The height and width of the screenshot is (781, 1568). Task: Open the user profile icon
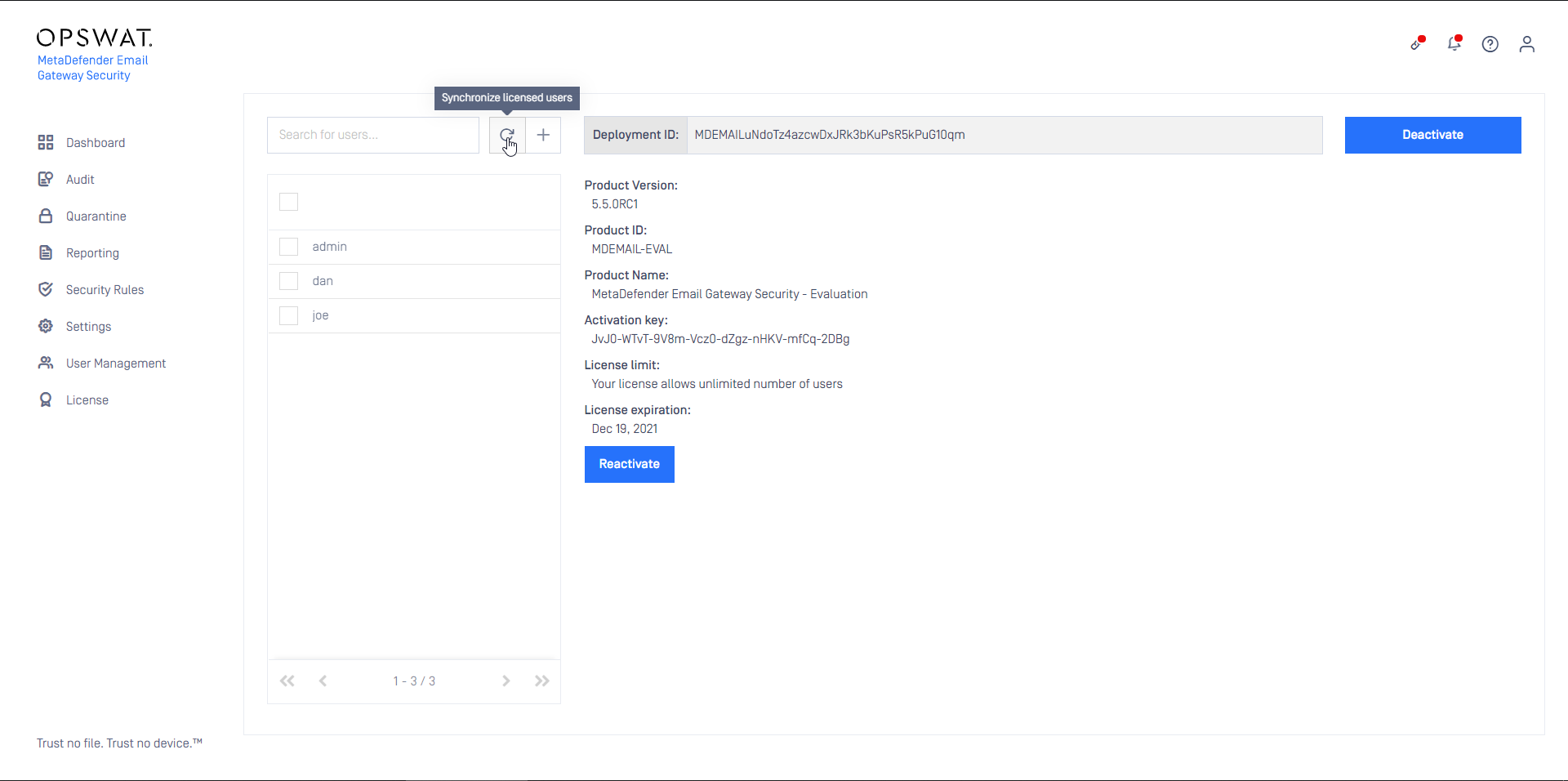(x=1527, y=44)
